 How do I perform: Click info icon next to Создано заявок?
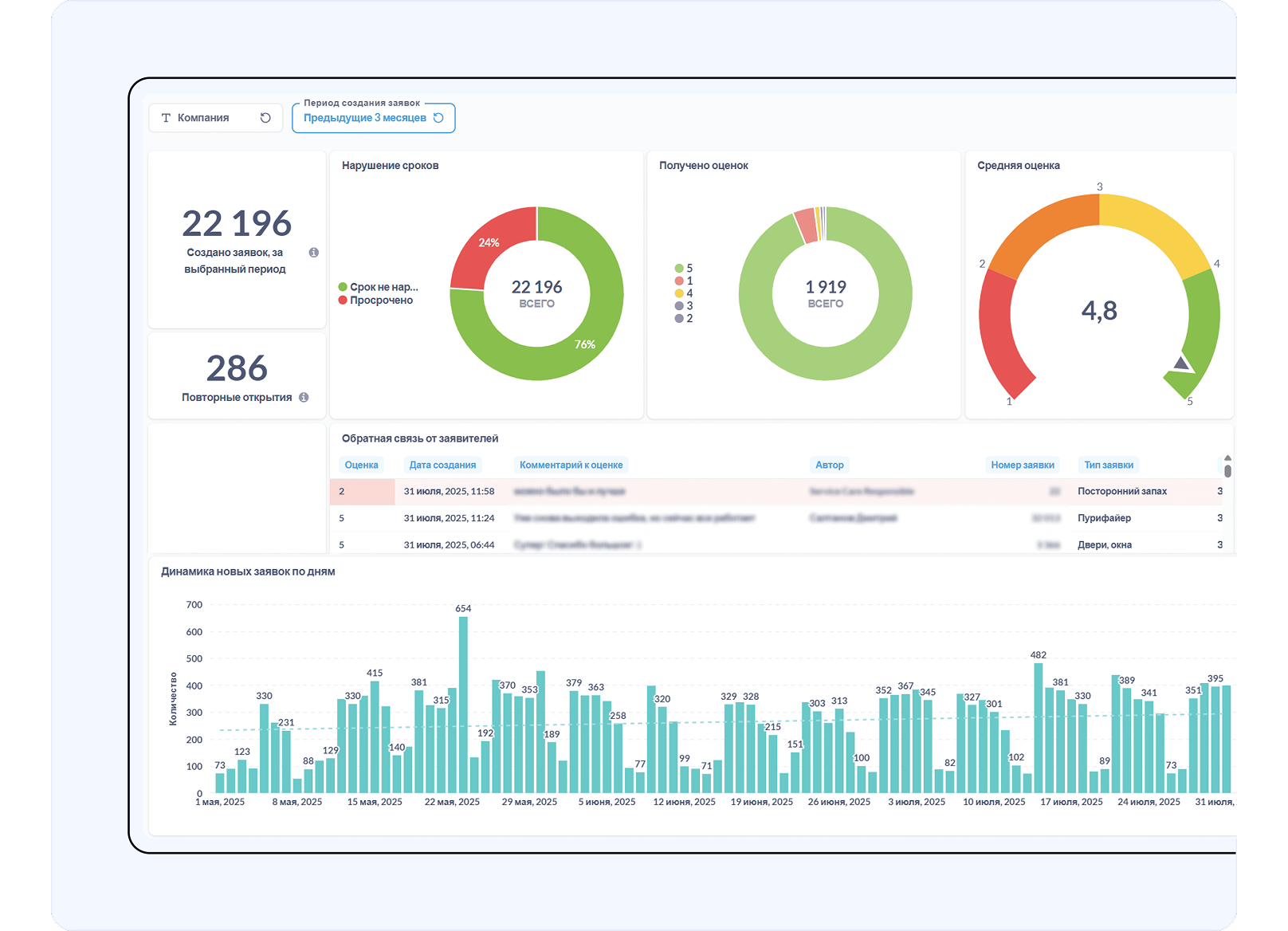[x=314, y=253]
